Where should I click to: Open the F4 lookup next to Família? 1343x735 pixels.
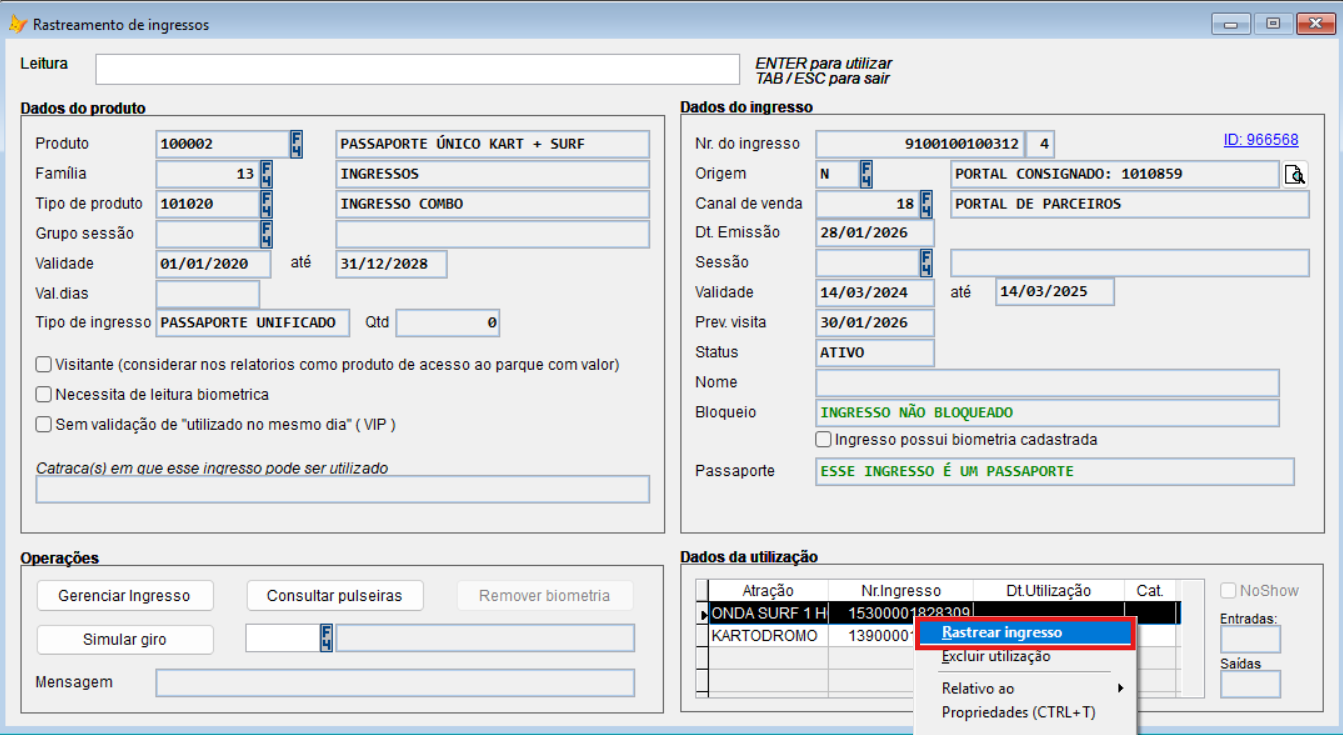coord(266,174)
